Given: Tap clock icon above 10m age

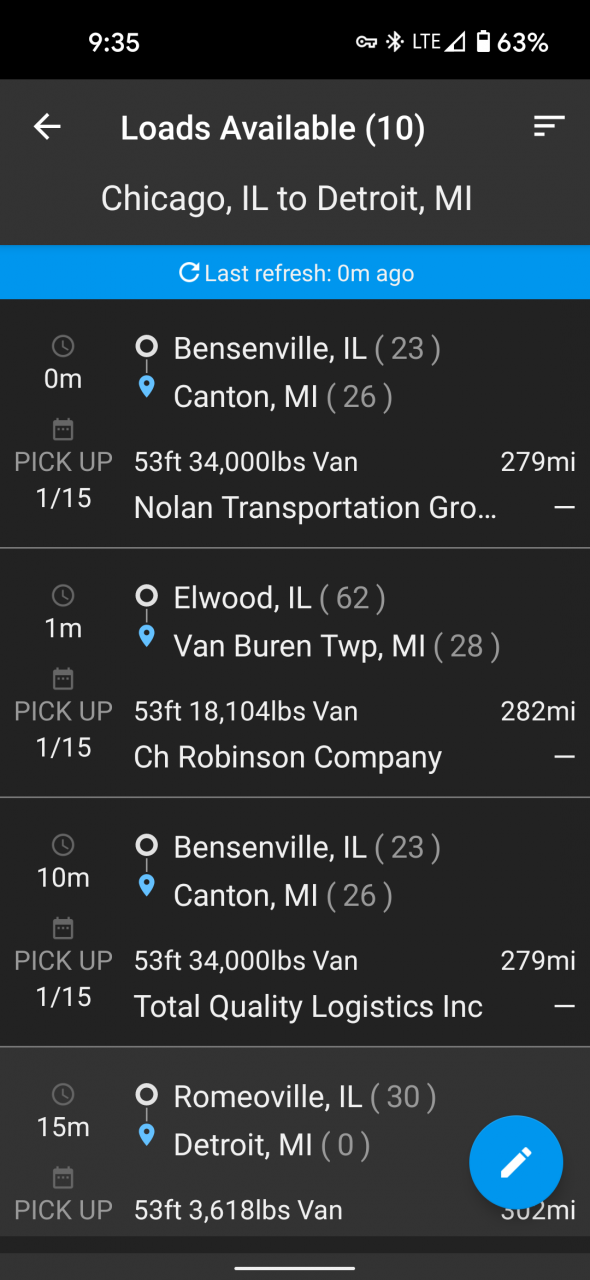Looking at the screenshot, I should point(63,846).
